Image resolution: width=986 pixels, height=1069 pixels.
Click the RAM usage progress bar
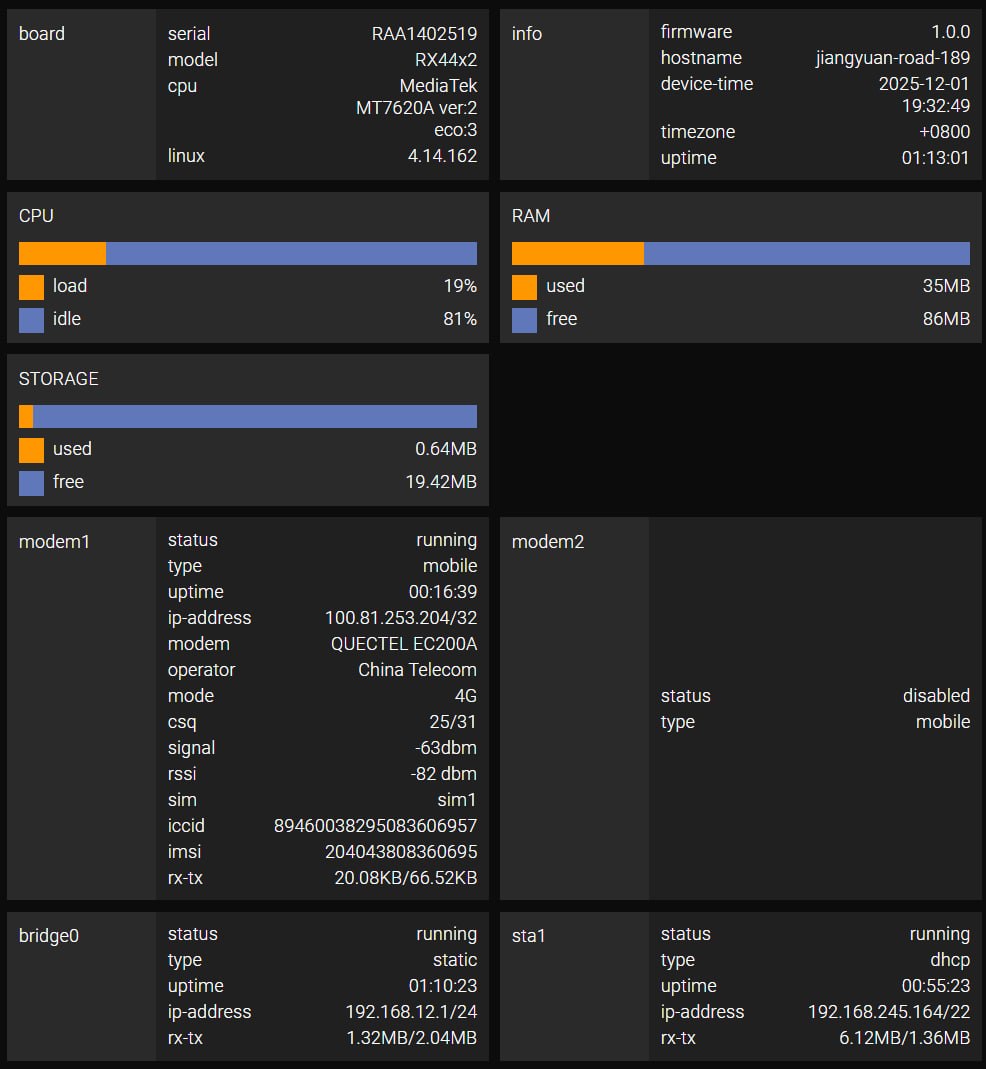pyautogui.click(x=741, y=254)
